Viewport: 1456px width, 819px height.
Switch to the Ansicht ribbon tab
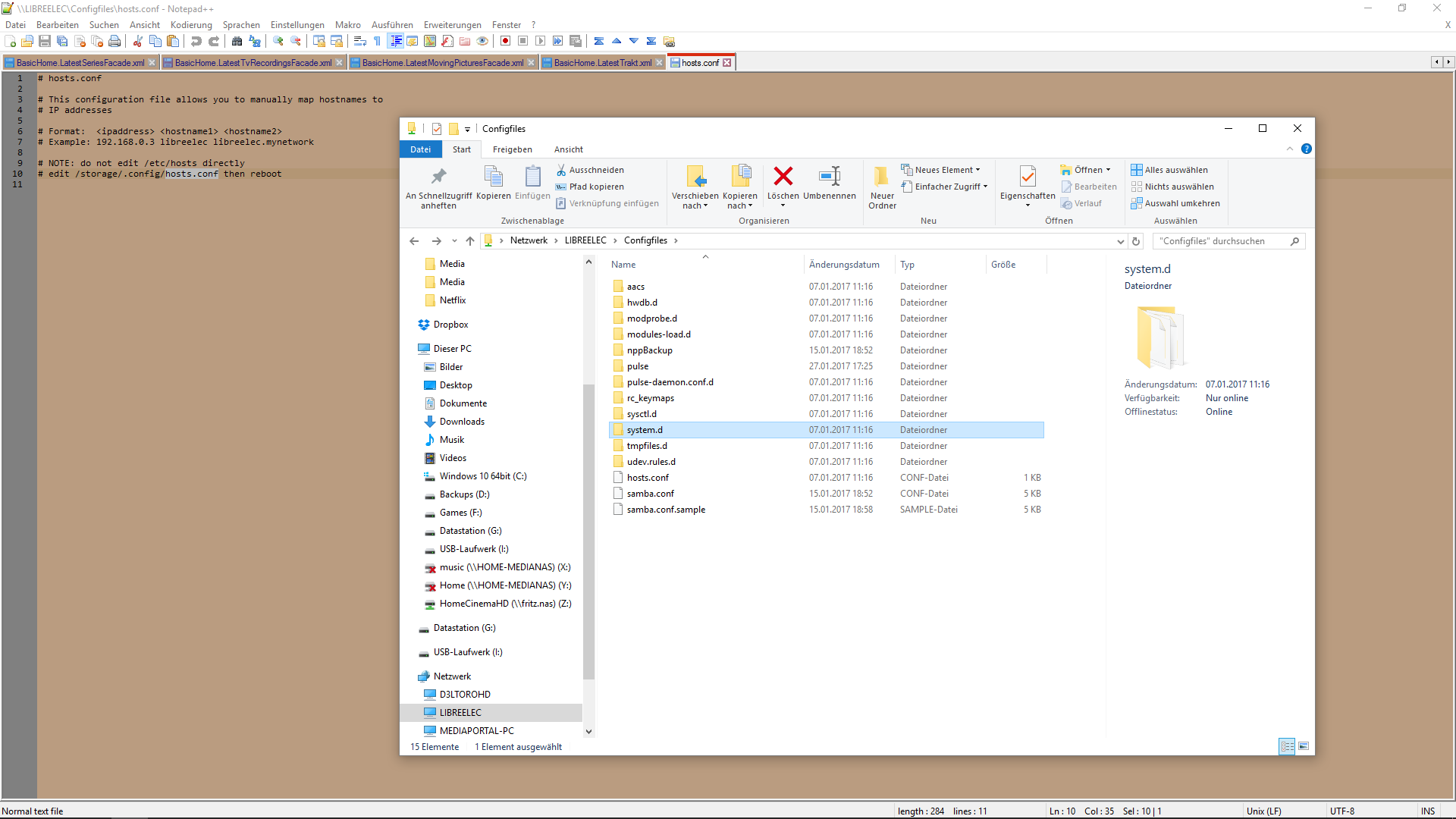pos(568,149)
